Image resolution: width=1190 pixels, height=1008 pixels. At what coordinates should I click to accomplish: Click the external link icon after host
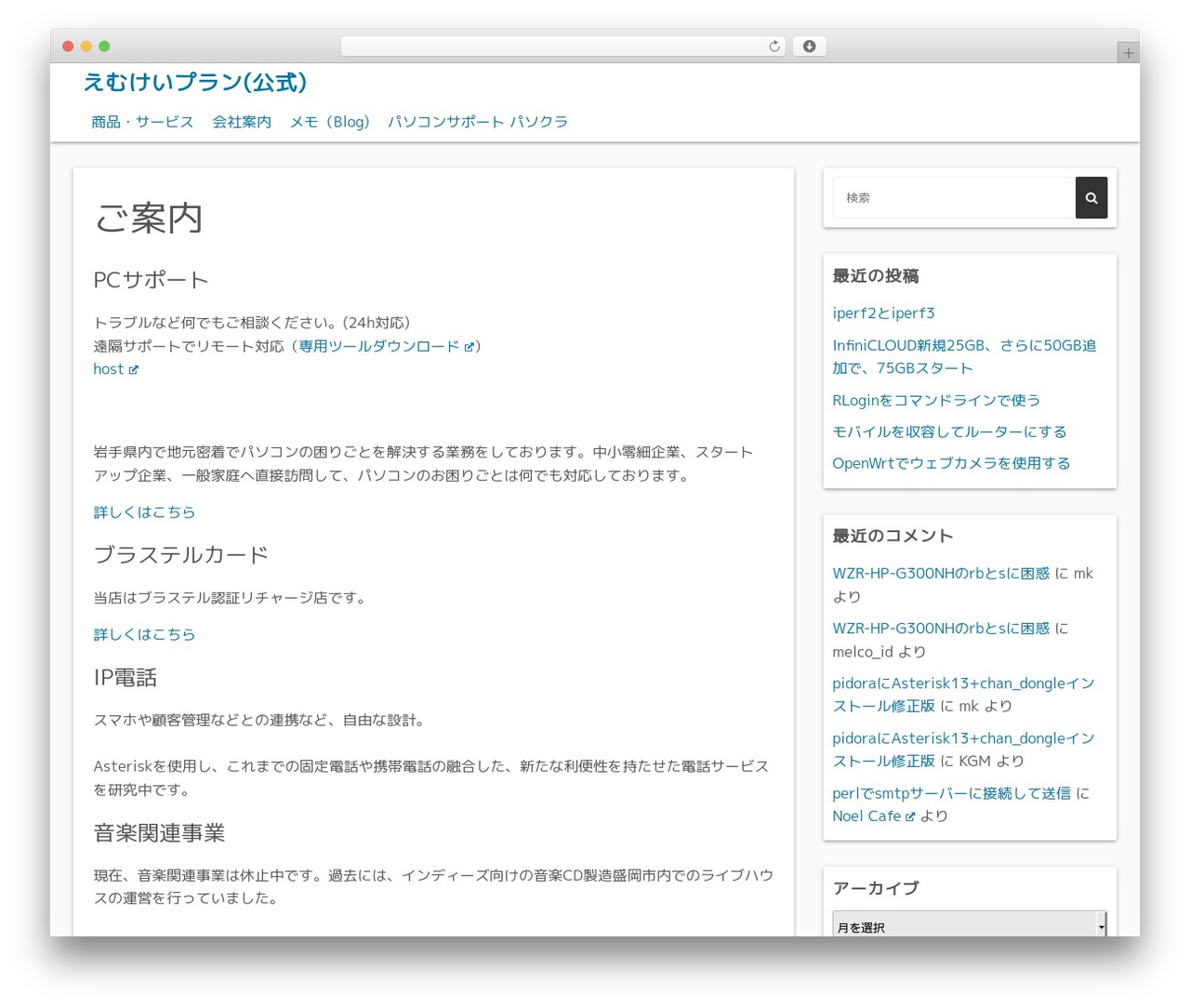(x=134, y=370)
